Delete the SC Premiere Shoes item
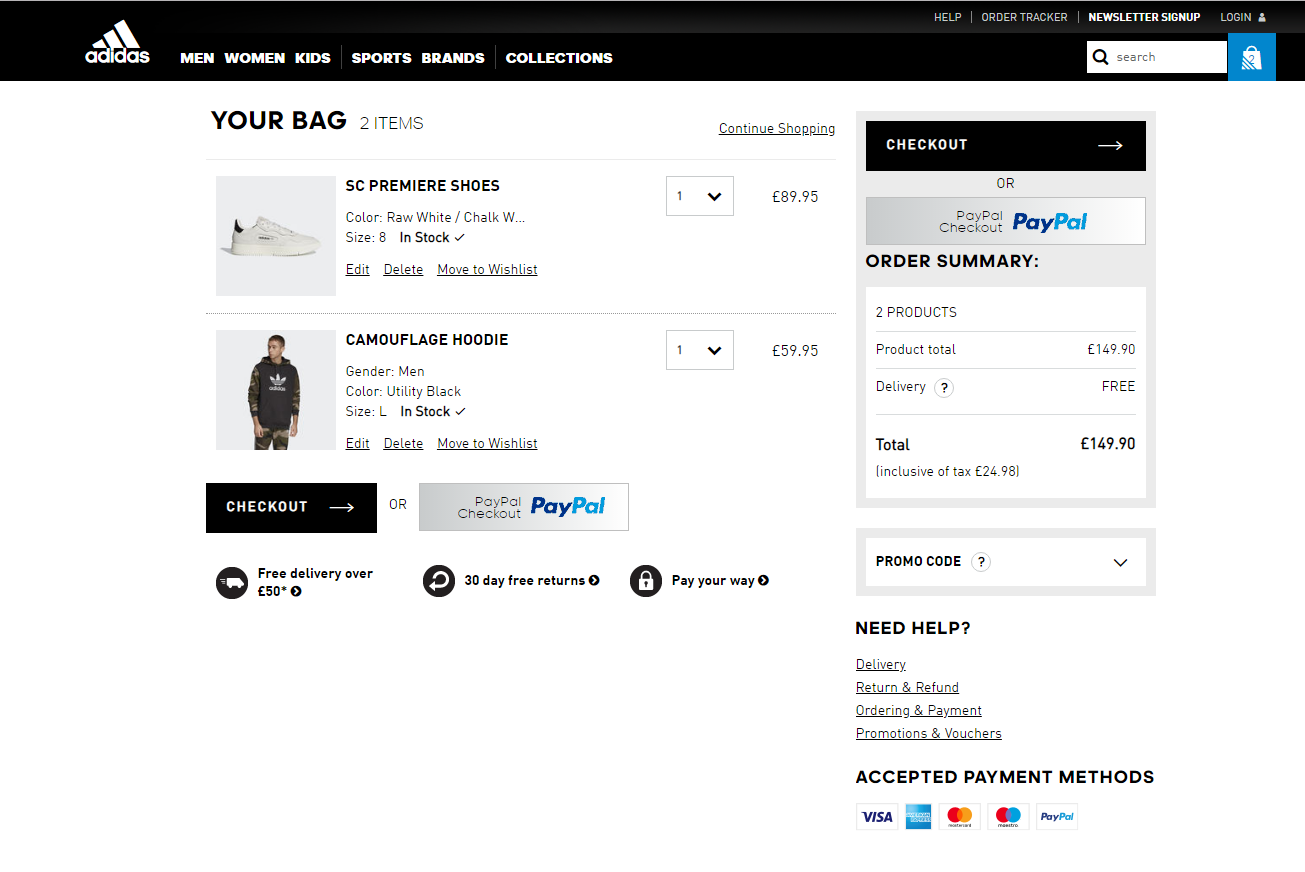1305x872 pixels. point(403,269)
